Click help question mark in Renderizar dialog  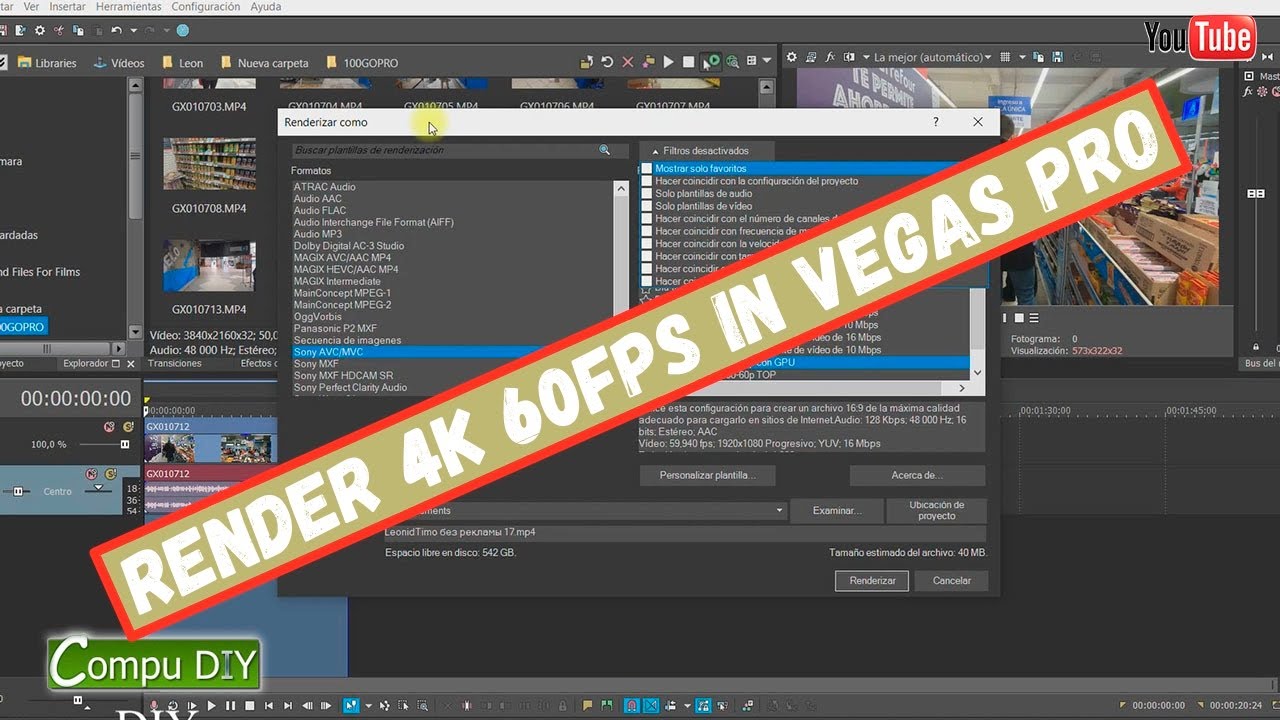(x=936, y=122)
